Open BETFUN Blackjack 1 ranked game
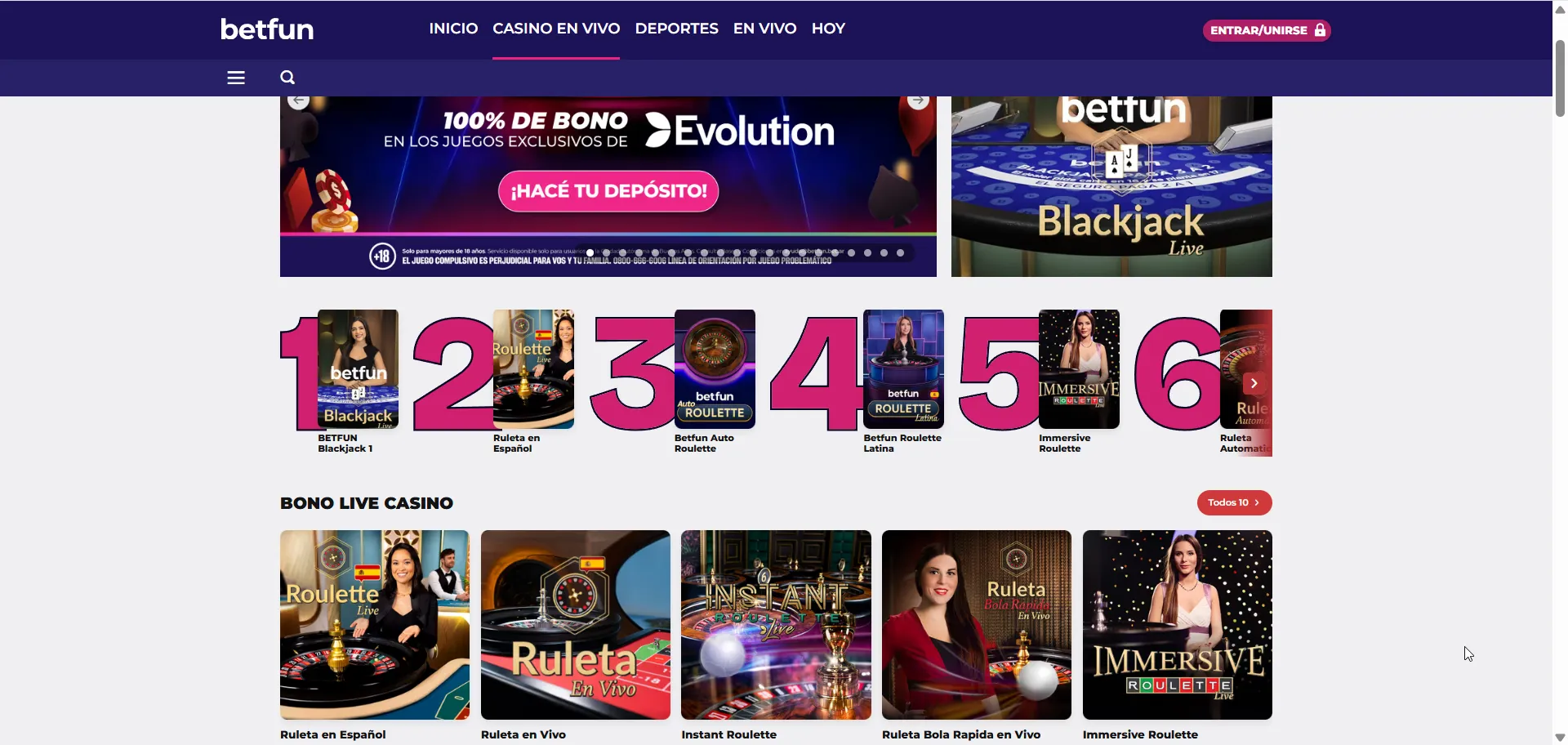This screenshot has height=745, width=1568. pos(358,369)
